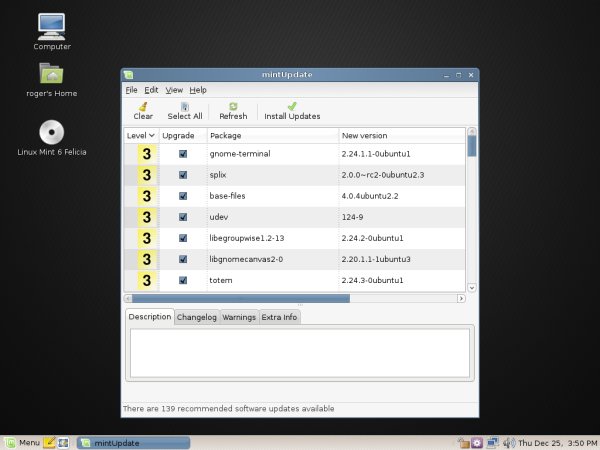Screen dimensions: 600x450
Task: Click the horizontal scrollbar thumb
Action: point(241,298)
